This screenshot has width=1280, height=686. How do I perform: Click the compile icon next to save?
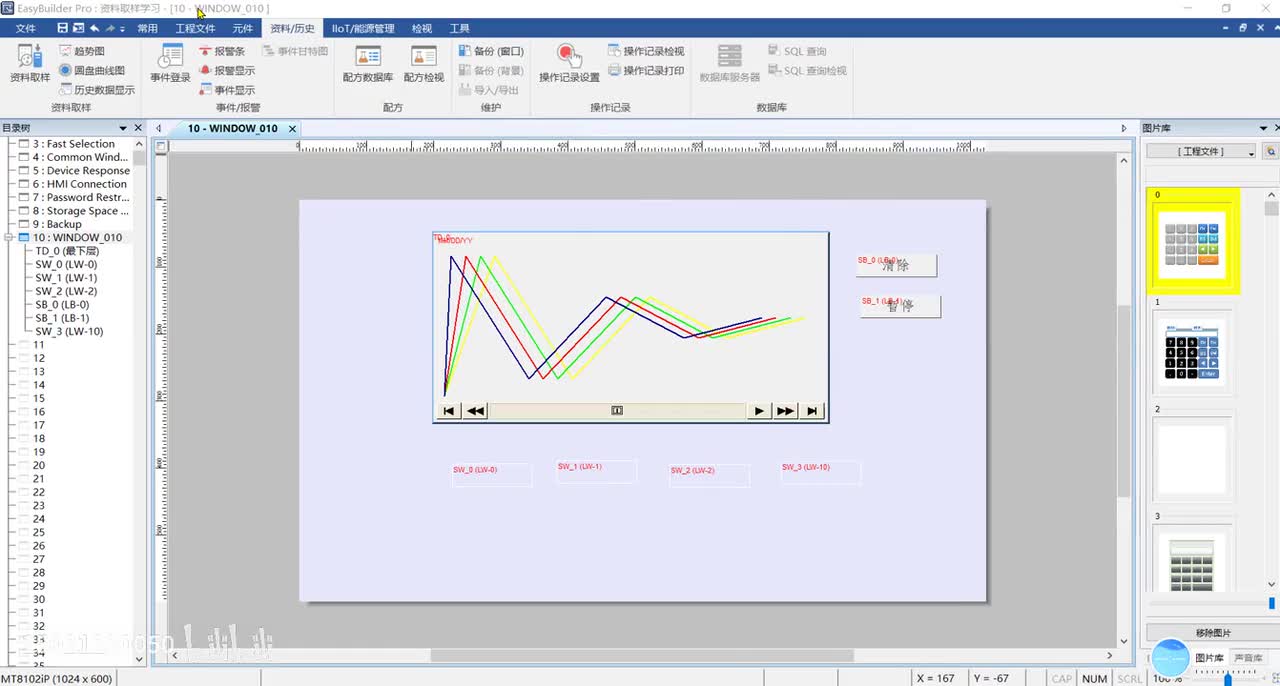pyautogui.click(x=79, y=28)
